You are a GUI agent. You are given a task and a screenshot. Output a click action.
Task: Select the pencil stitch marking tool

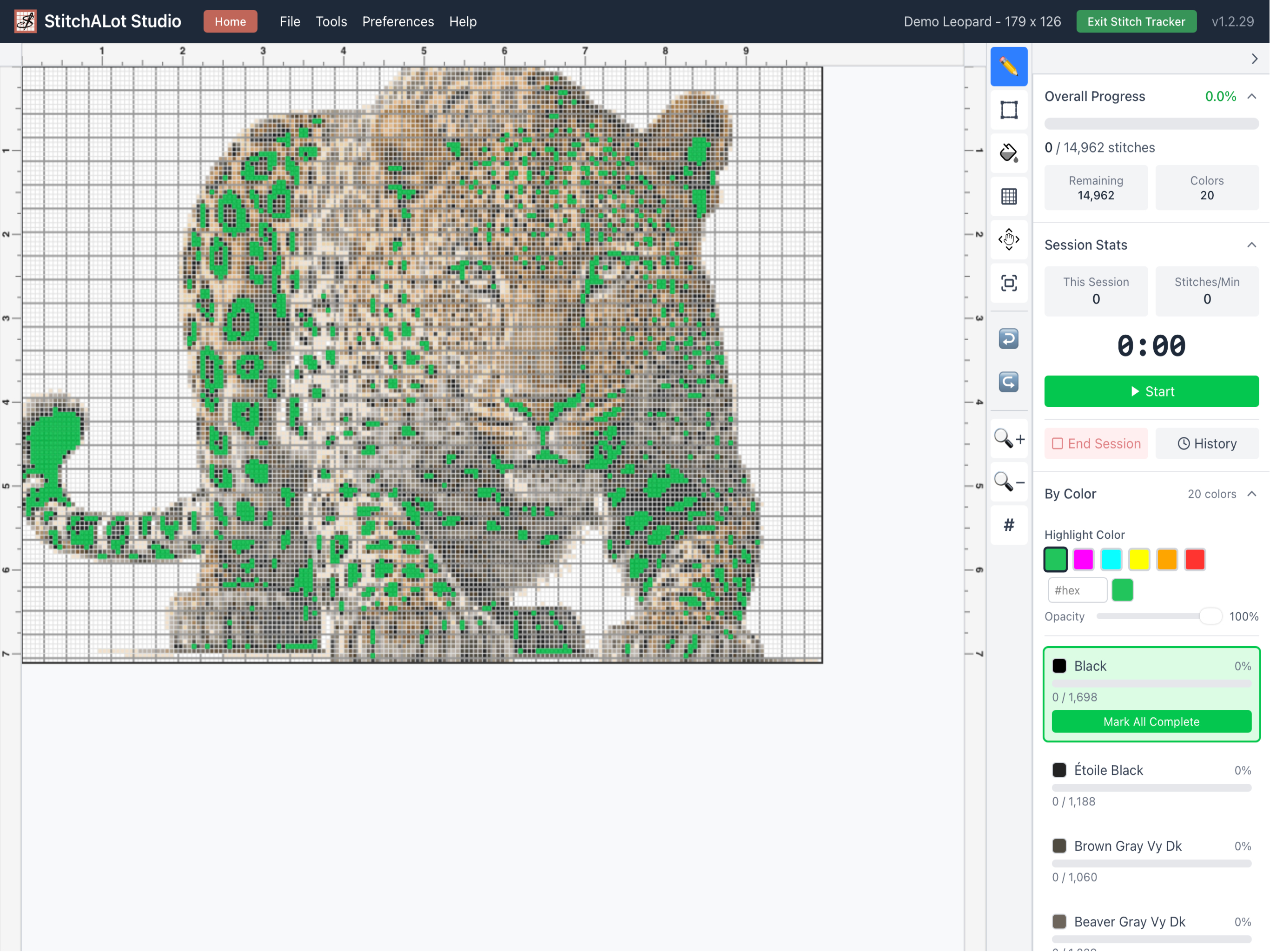pyautogui.click(x=1009, y=66)
